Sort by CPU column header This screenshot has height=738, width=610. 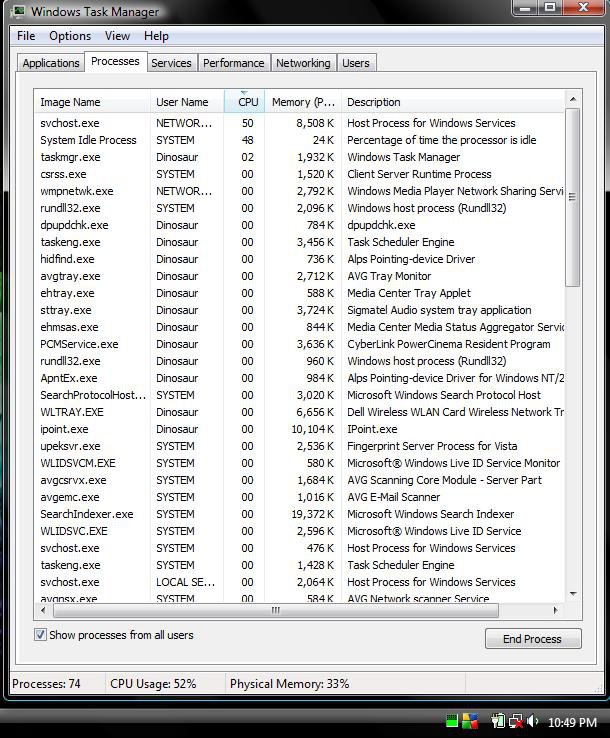[x=245, y=102]
